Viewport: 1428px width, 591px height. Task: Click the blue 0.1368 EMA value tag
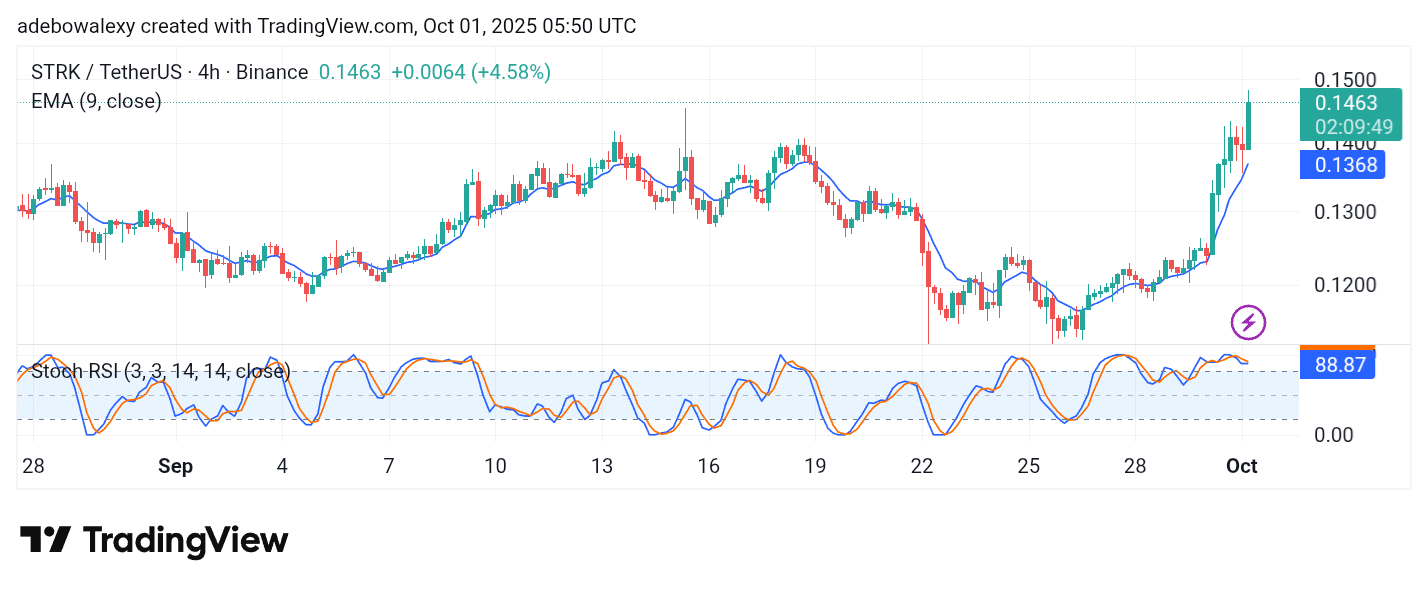[1345, 165]
